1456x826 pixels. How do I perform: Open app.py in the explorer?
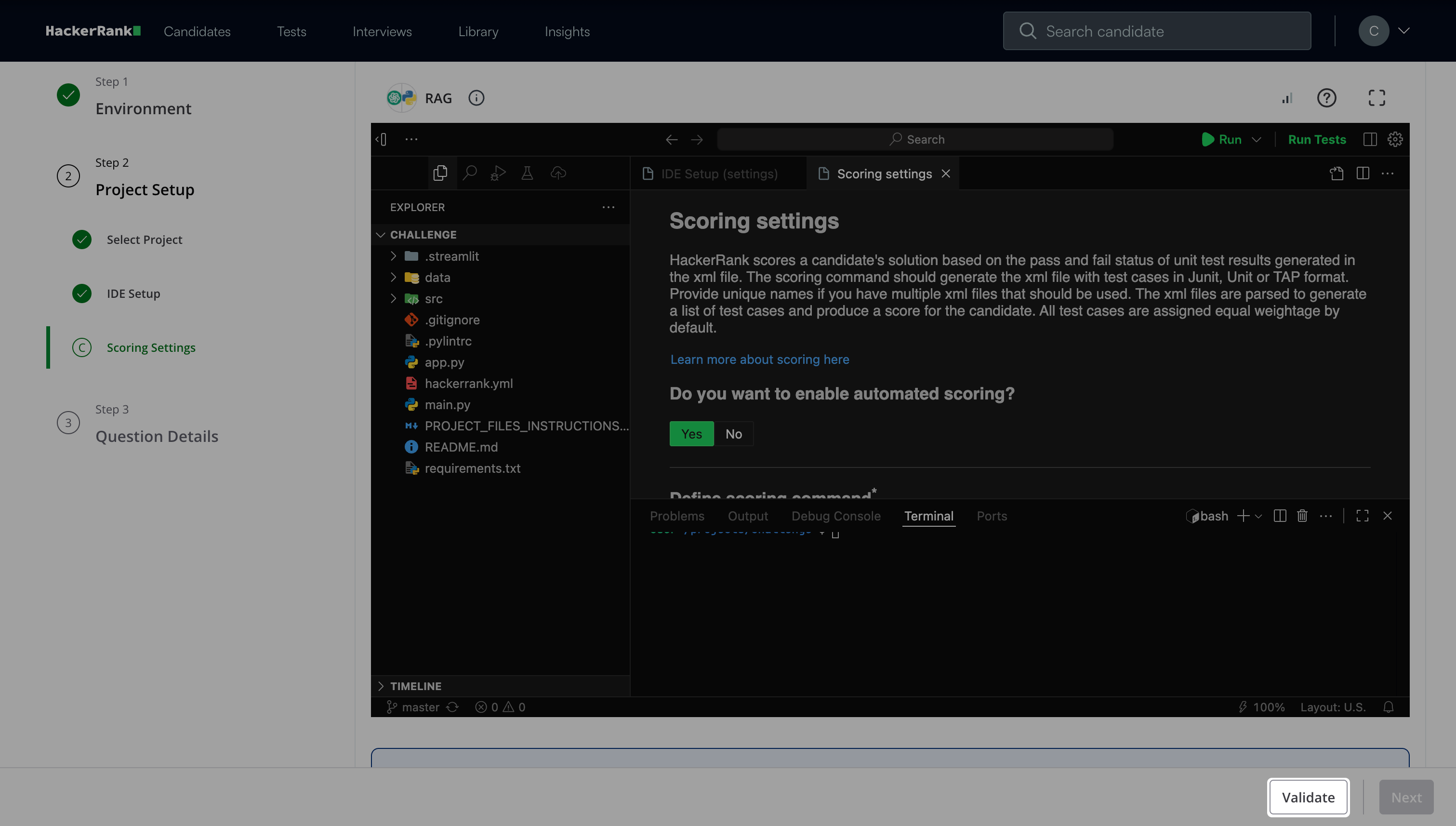click(444, 362)
